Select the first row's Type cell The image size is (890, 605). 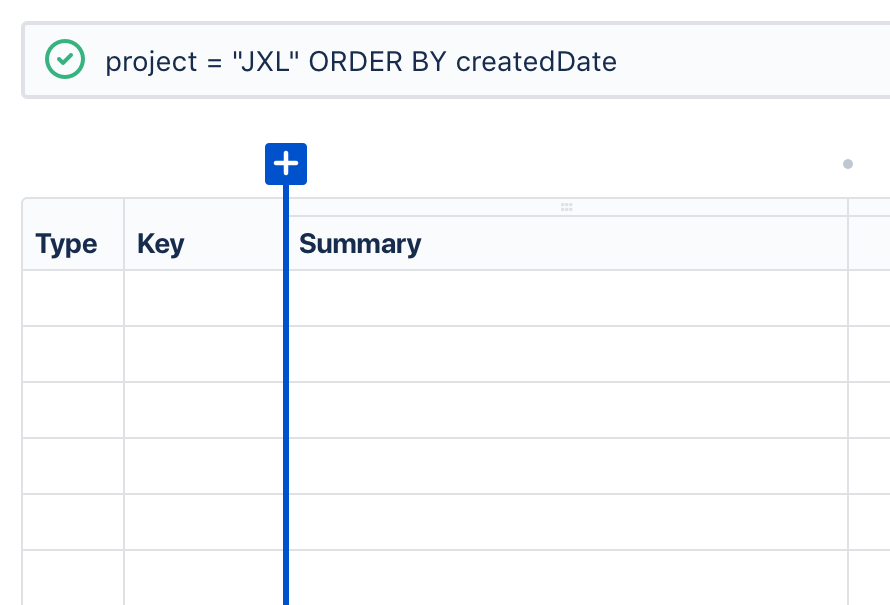click(73, 299)
